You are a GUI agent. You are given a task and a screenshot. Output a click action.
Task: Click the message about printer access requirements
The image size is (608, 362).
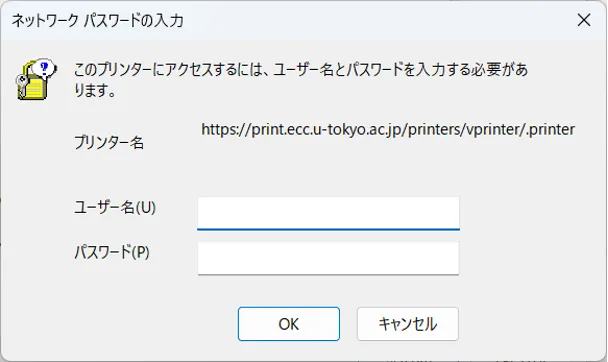click(x=301, y=80)
